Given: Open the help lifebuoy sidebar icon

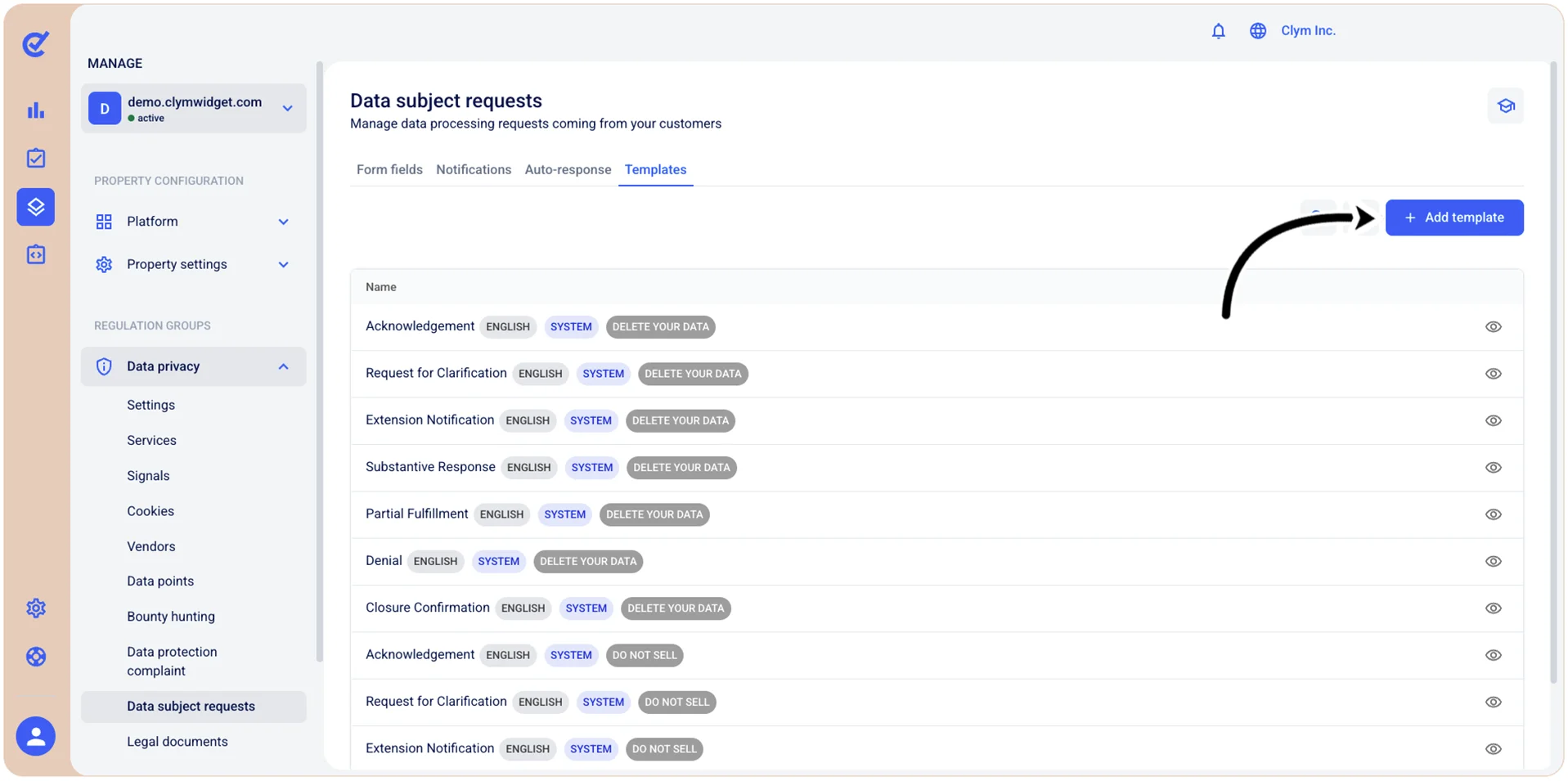Looking at the screenshot, I should tap(36, 657).
